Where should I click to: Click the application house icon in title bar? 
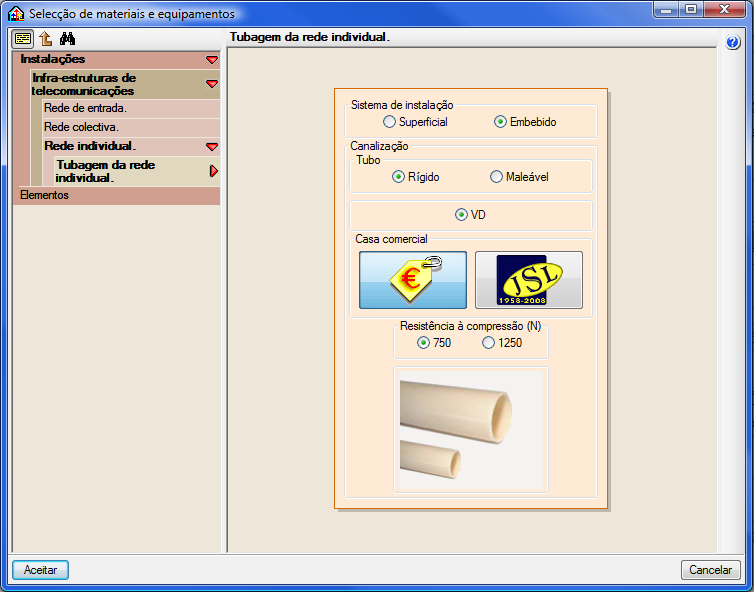pos(16,14)
